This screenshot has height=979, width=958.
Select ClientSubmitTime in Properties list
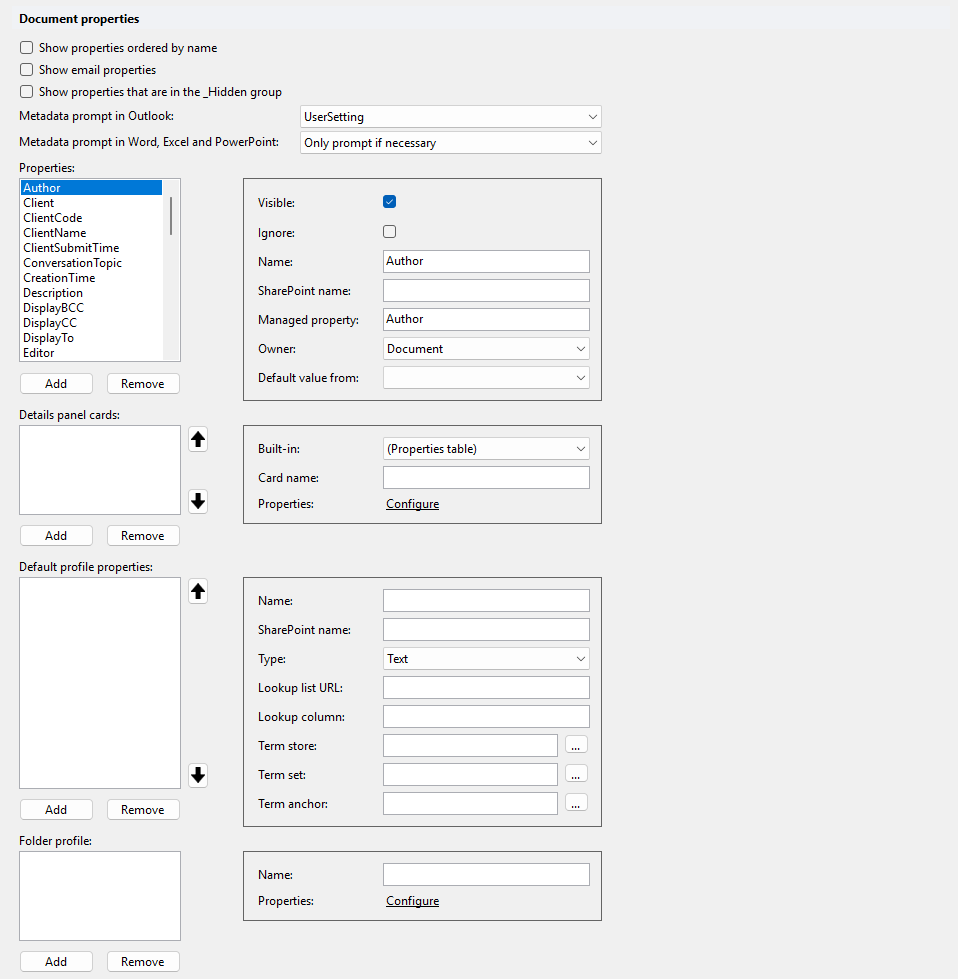point(91,248)
